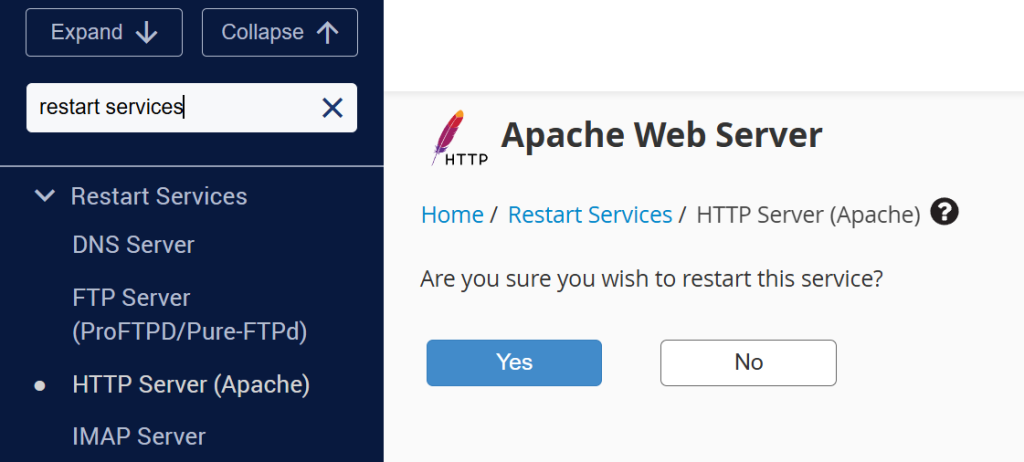Click the bullet dot beside HTTP Server (Apache)
This screenshot has width=1024, height=462.
pyautogui.click(x=40, y=386)
